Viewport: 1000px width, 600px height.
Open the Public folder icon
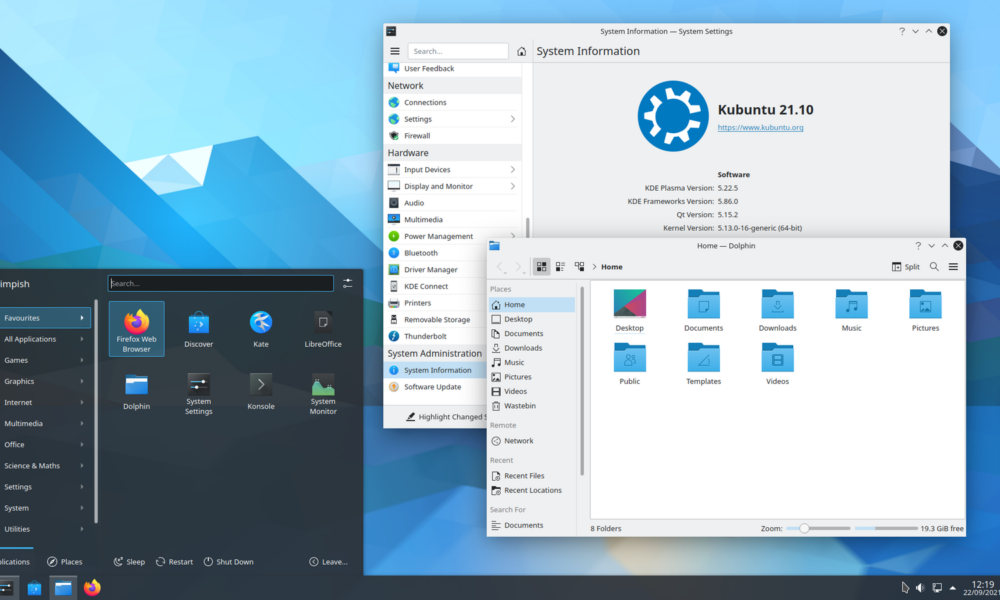click(629, 363)
